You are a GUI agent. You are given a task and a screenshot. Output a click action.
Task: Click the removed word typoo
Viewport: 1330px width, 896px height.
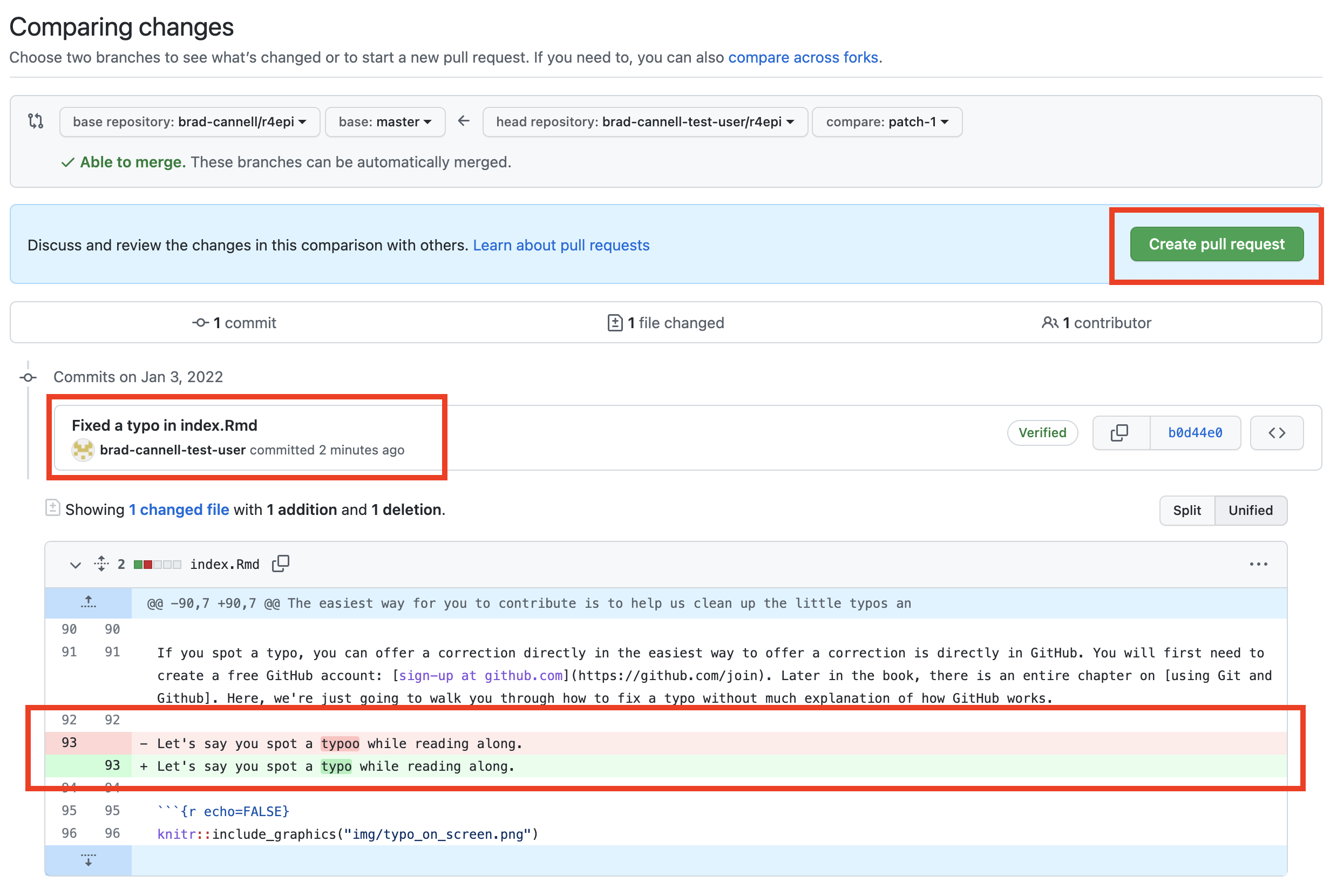(x=340, y=743)
